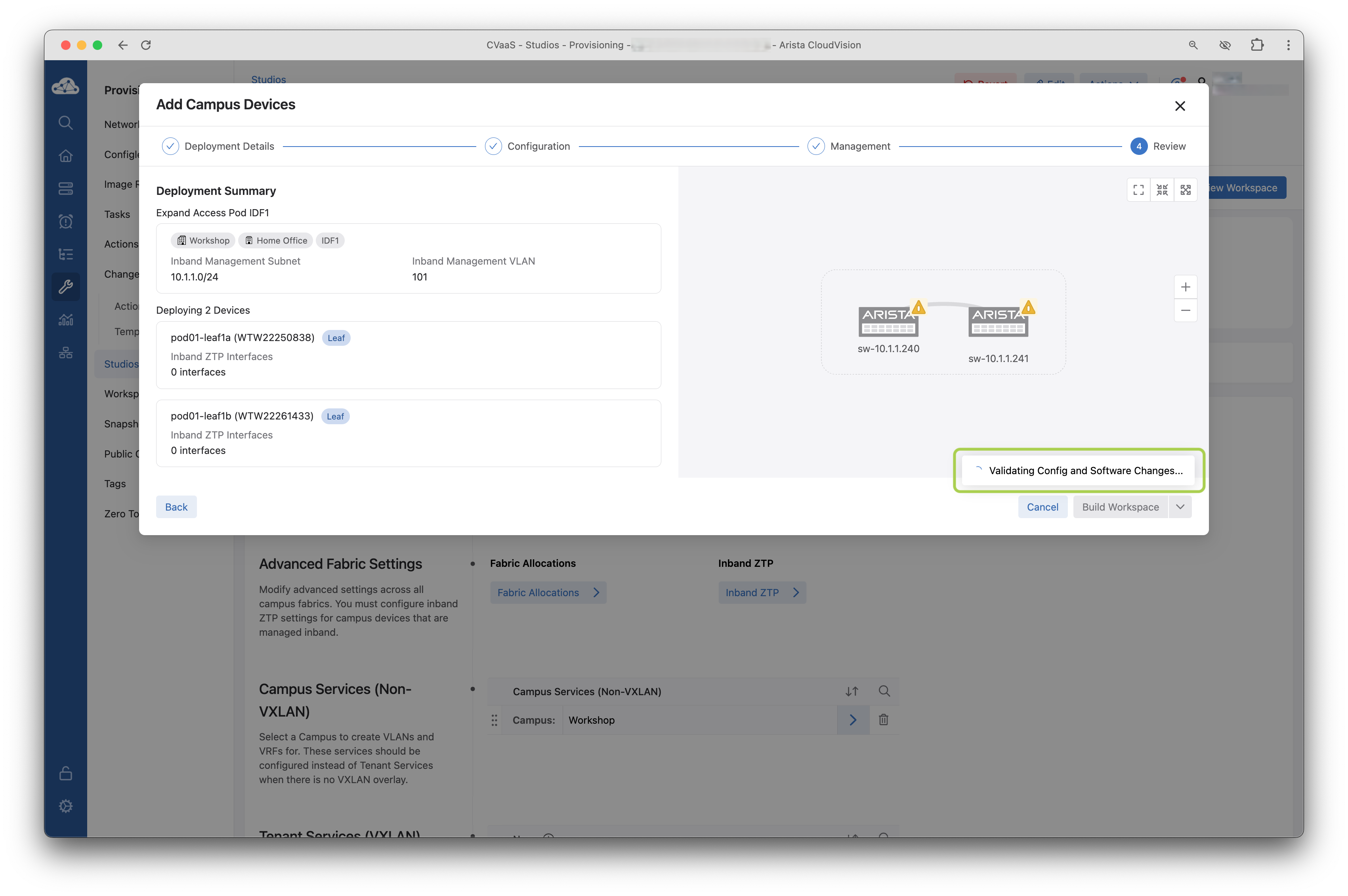The image size is (1348, 896).
Task: Click the sw-10.1.1.241 switch icon
Action: (998, 322)
